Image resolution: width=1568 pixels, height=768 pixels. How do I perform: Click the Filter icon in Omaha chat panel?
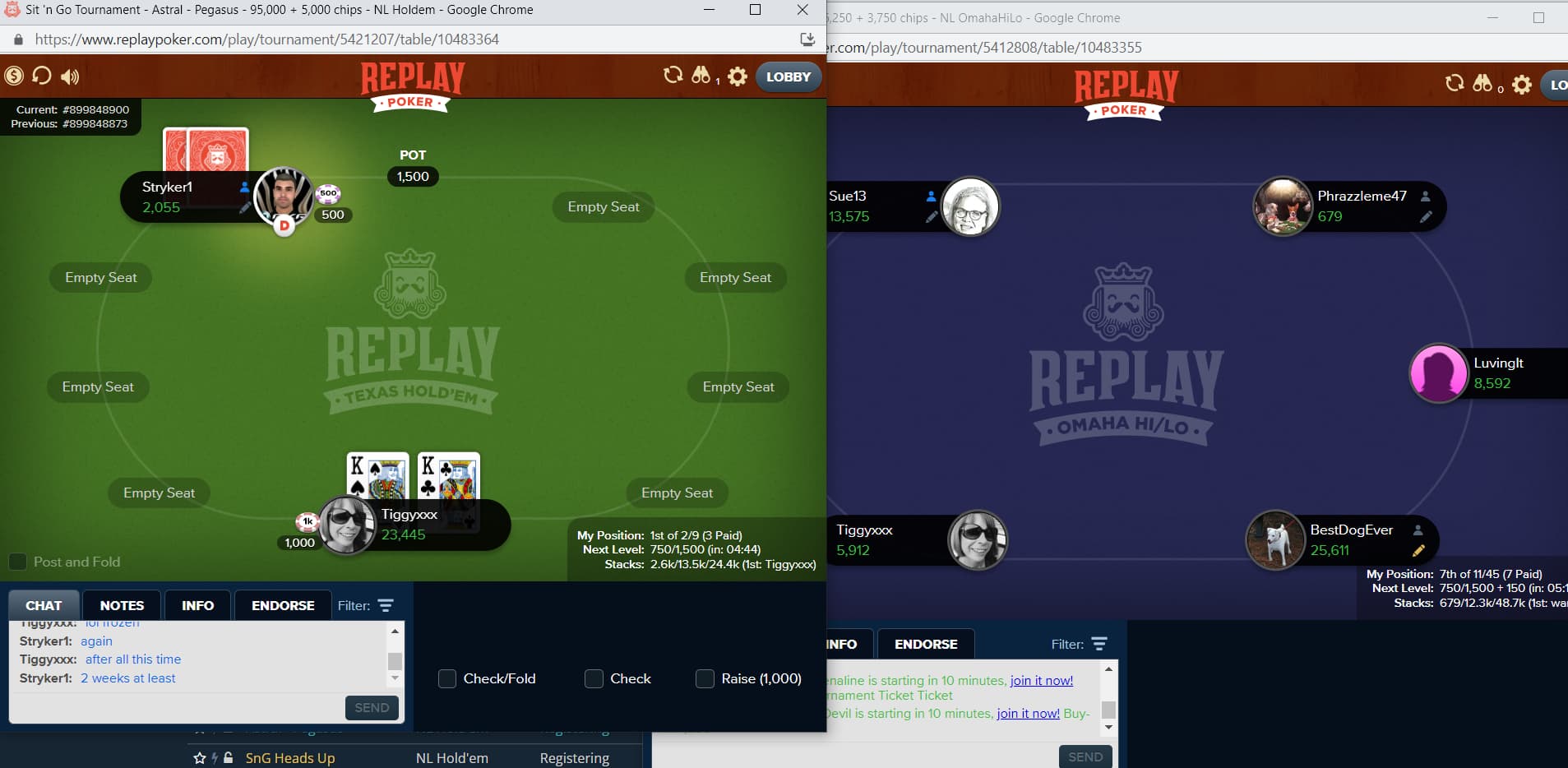tap(1099, 644)
